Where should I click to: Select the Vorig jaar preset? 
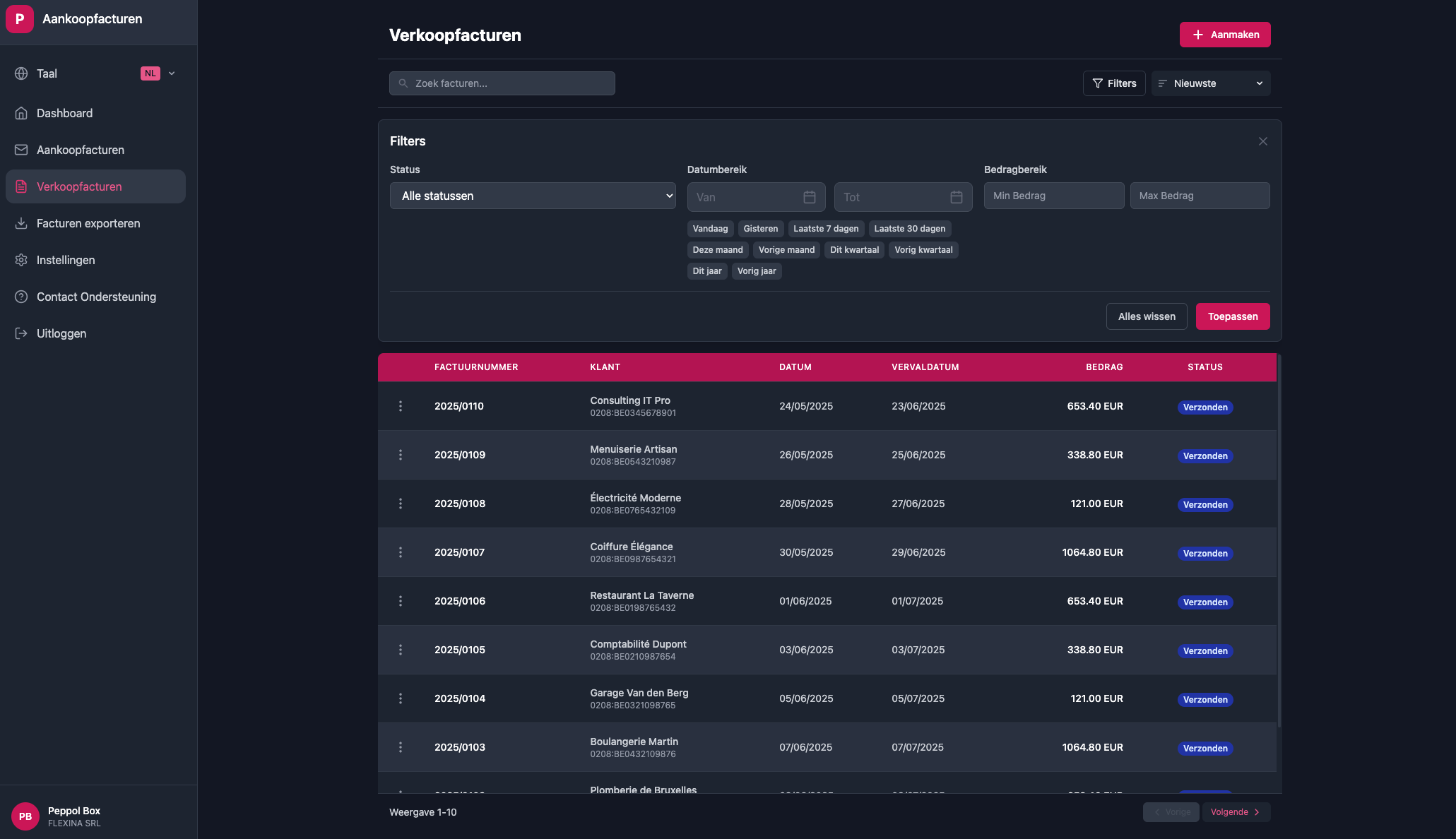pyautogui.click(x=757, y=271)
